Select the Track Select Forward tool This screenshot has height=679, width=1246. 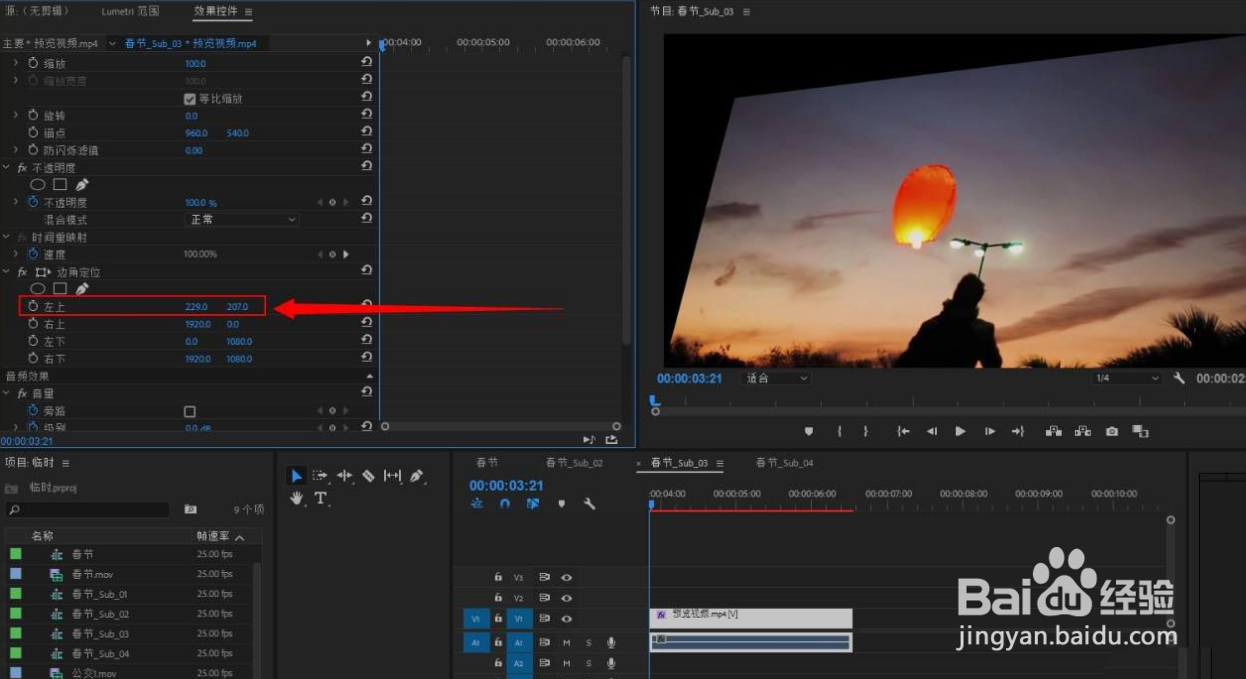pyautogui.click(x=320, y=476)
